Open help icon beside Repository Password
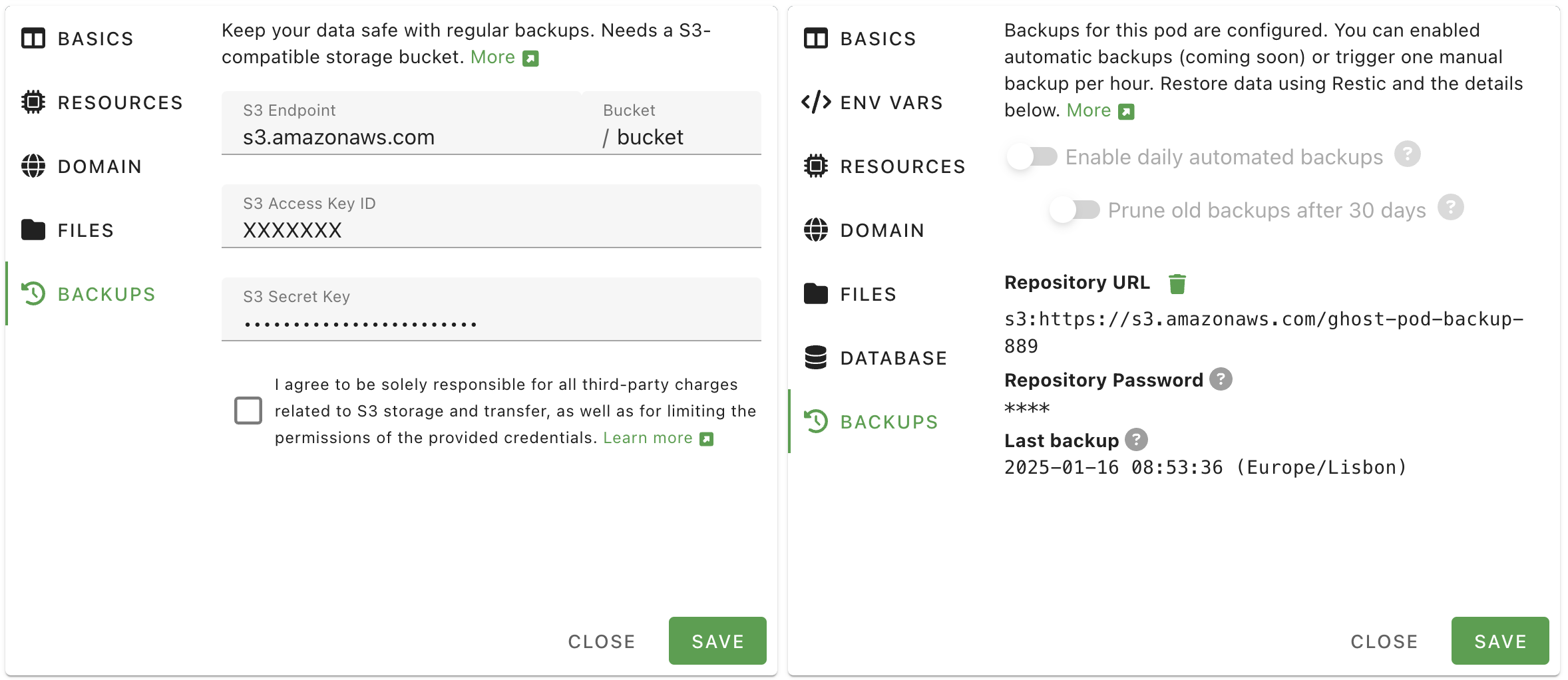This screenshot has height=680, width=1568. point(1221,379)
